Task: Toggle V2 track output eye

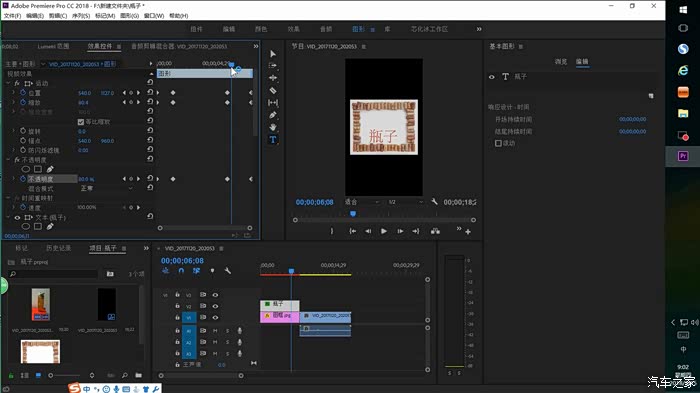Action: tap(215, 306)
